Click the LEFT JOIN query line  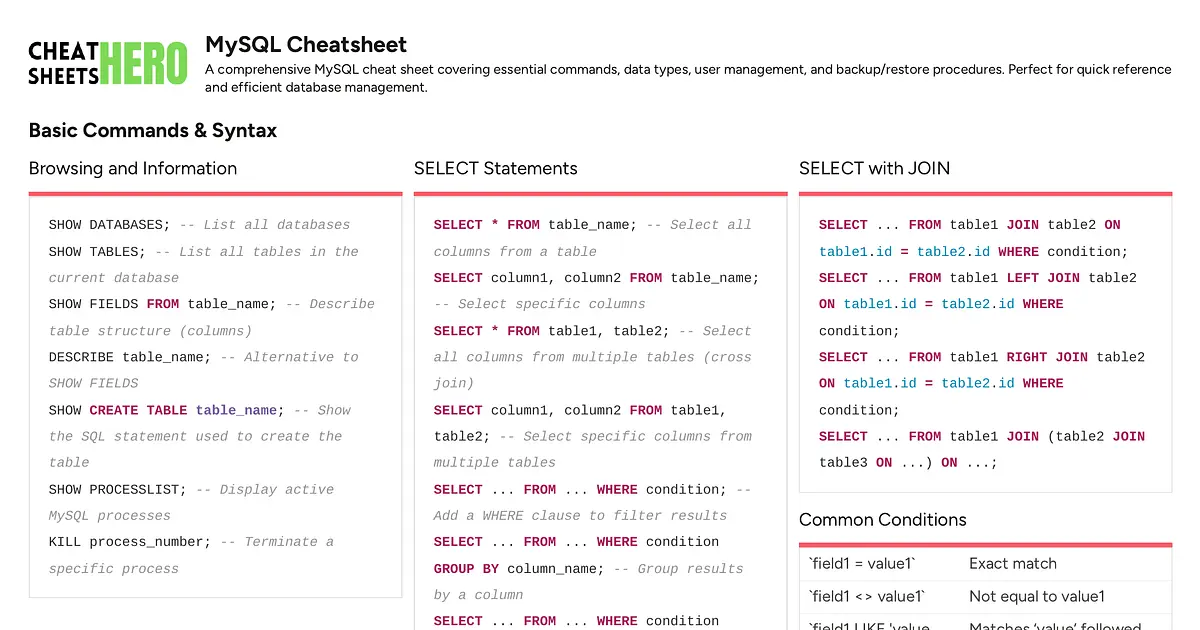click(977, 278)
